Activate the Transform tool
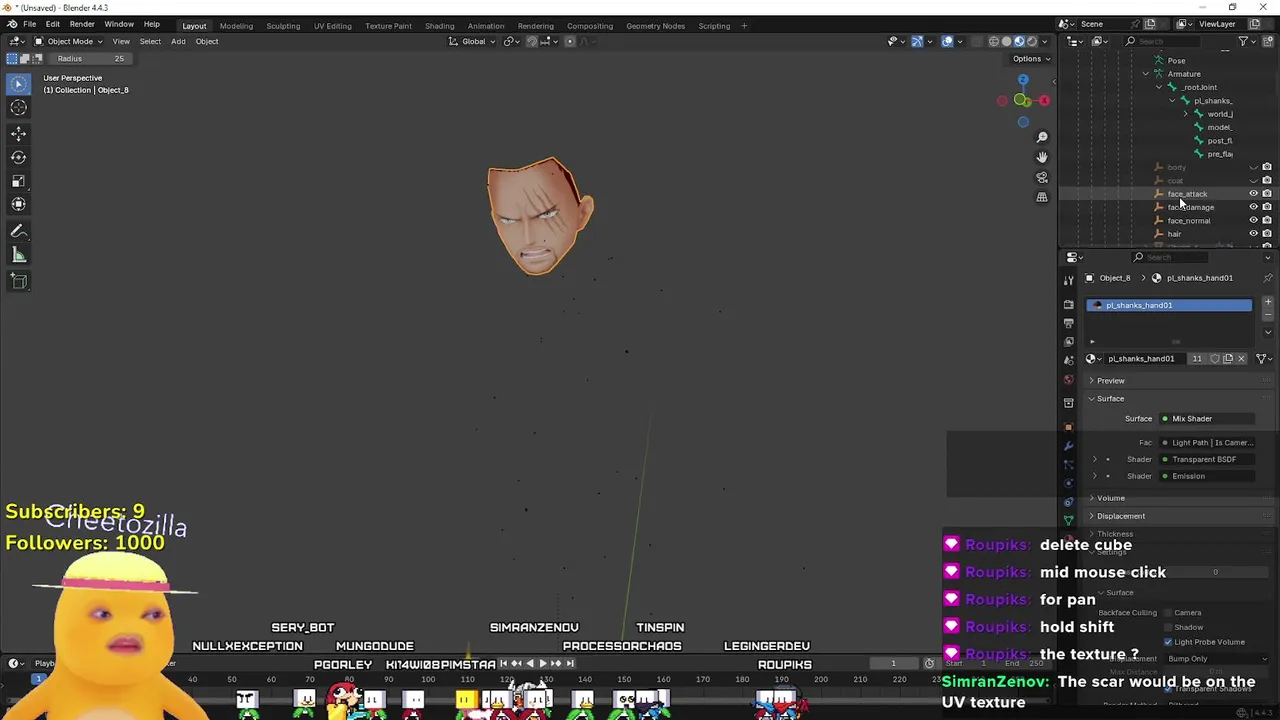The height and width of the screenshot is (720, 1280). [18, 204]
